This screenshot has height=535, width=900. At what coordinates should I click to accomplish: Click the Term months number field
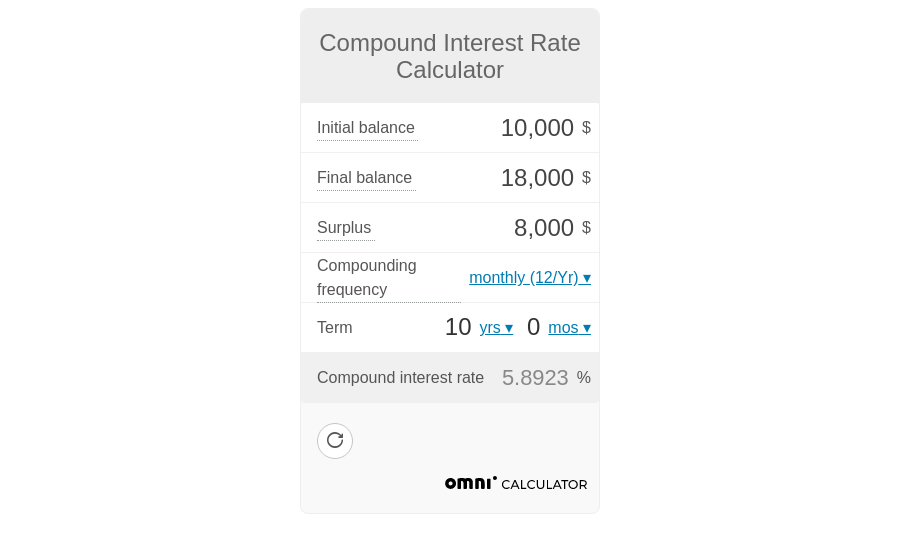pos(533,328)
